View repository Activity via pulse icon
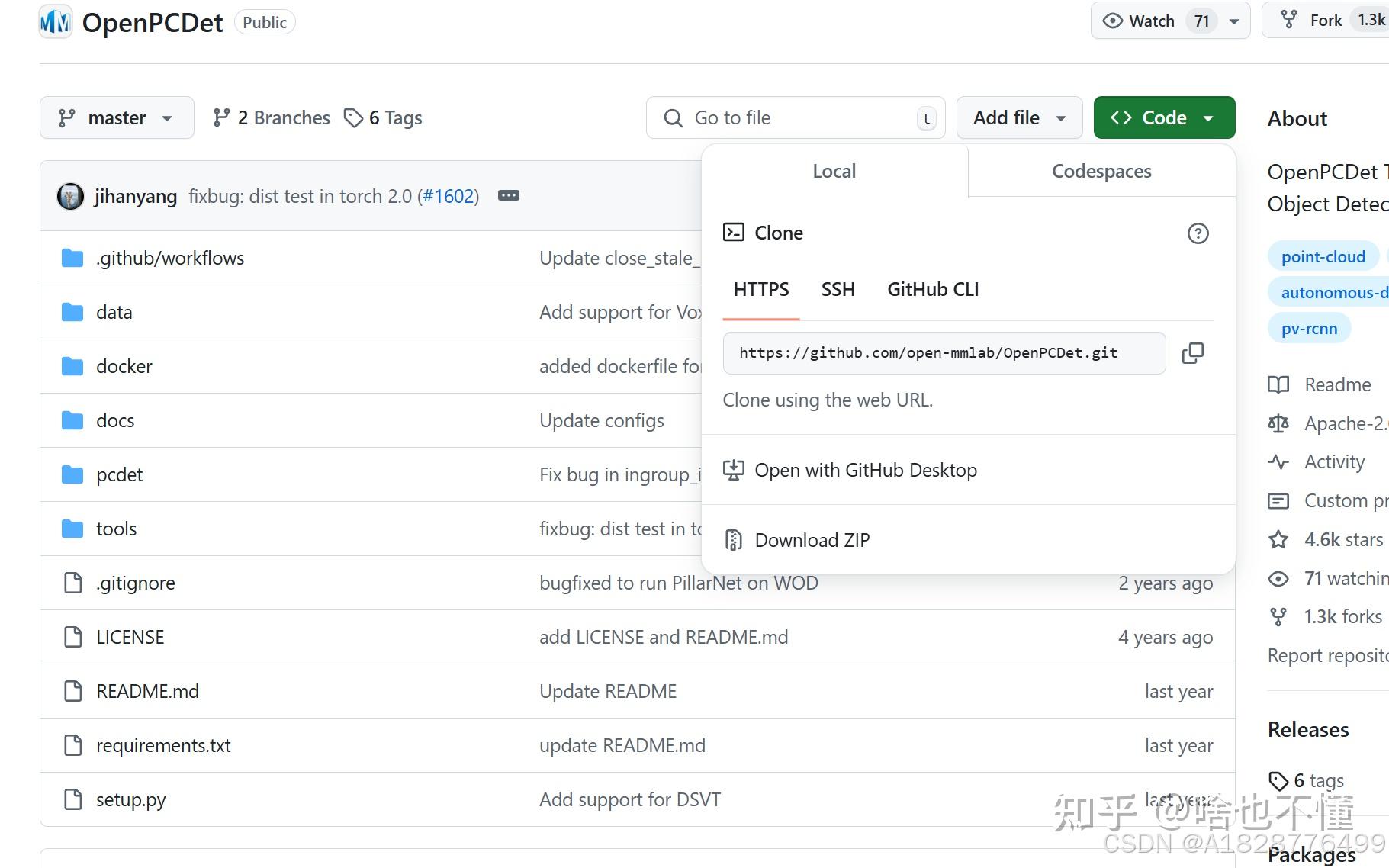 (x=1278, y=461)
